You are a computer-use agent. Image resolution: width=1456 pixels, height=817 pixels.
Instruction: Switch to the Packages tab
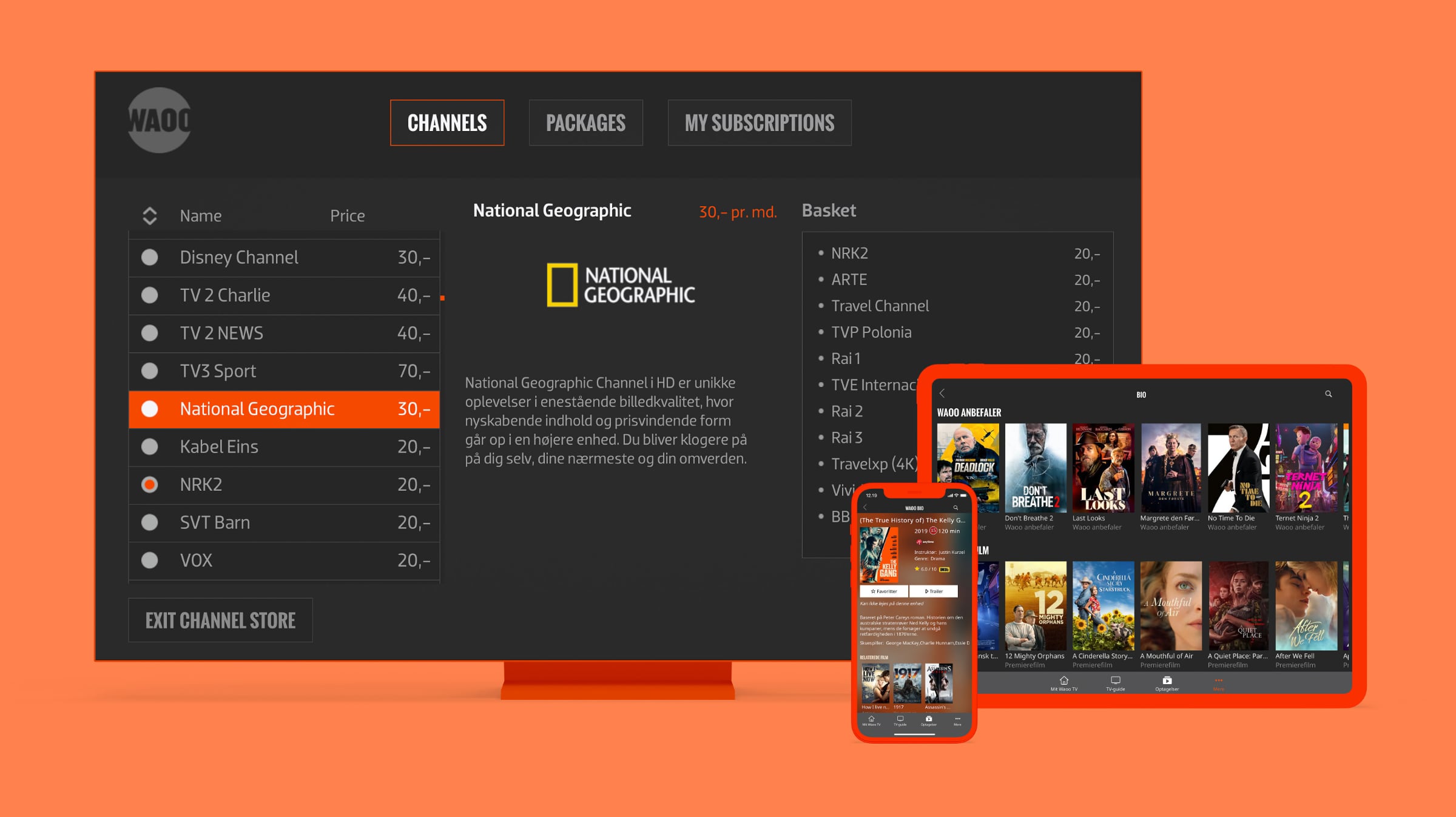[586, 123]
